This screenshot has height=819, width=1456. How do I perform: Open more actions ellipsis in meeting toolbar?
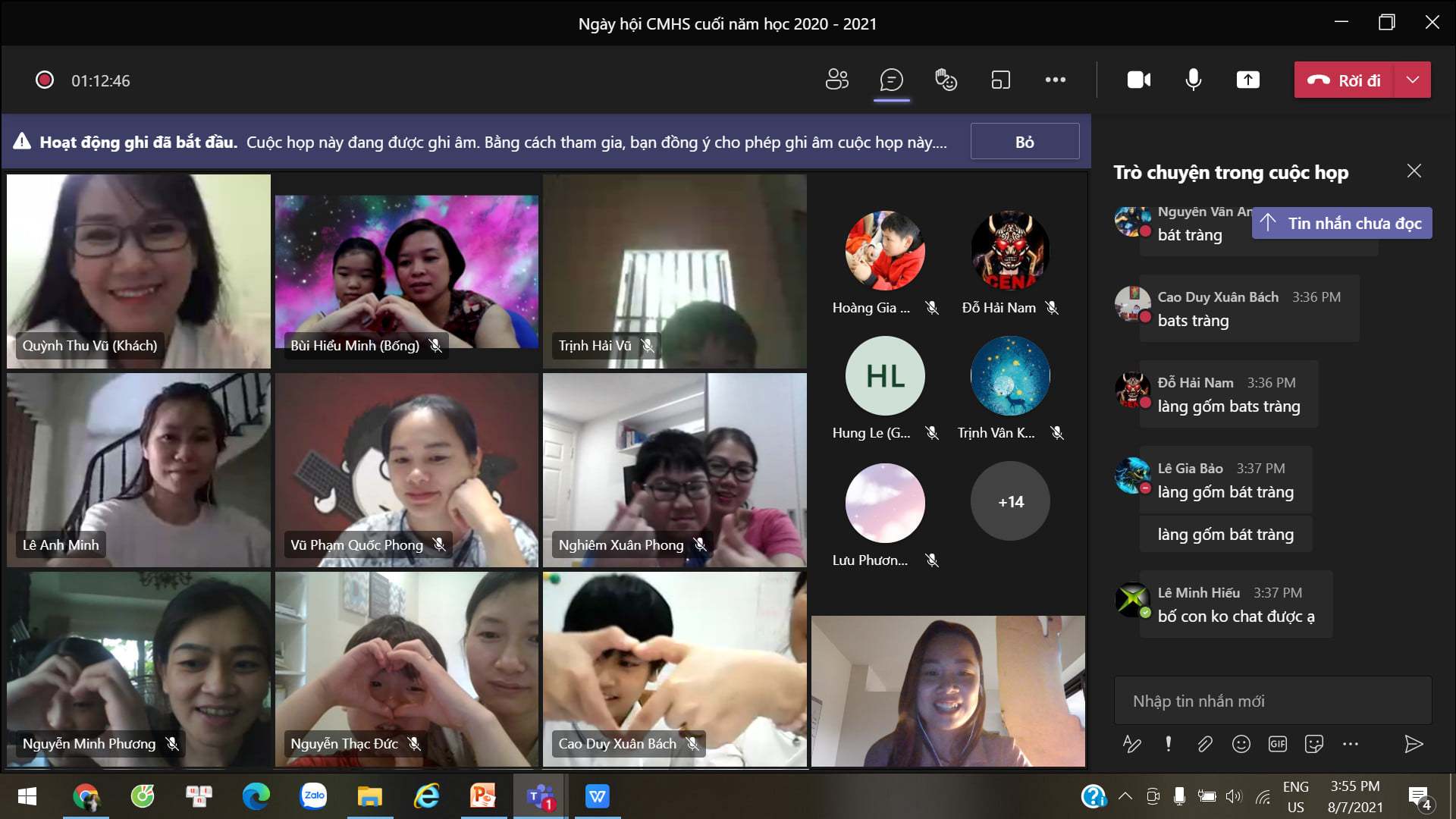pos(1055,80)
